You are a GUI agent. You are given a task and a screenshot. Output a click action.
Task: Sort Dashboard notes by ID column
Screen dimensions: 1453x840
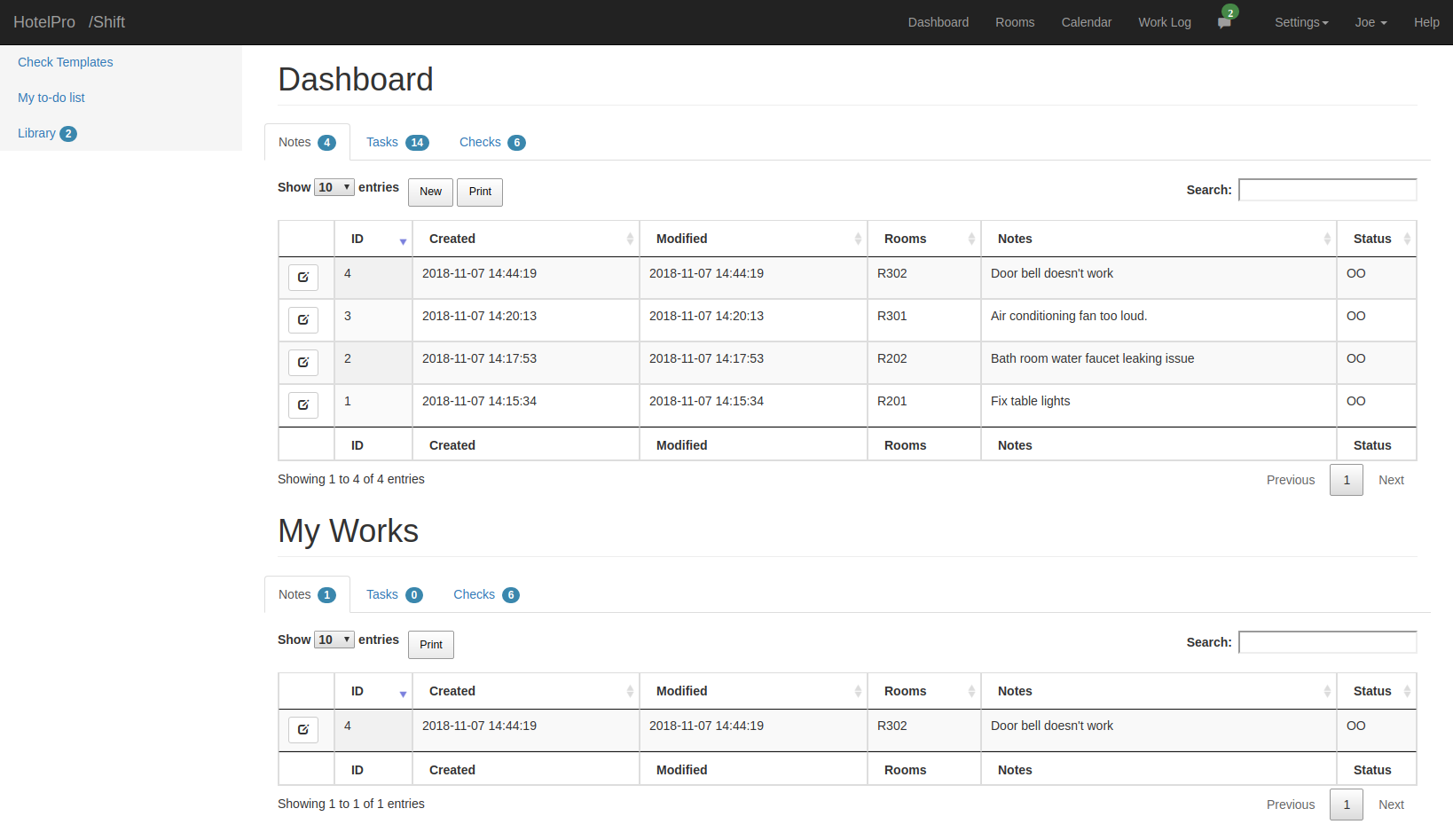(x=373, y=239)
